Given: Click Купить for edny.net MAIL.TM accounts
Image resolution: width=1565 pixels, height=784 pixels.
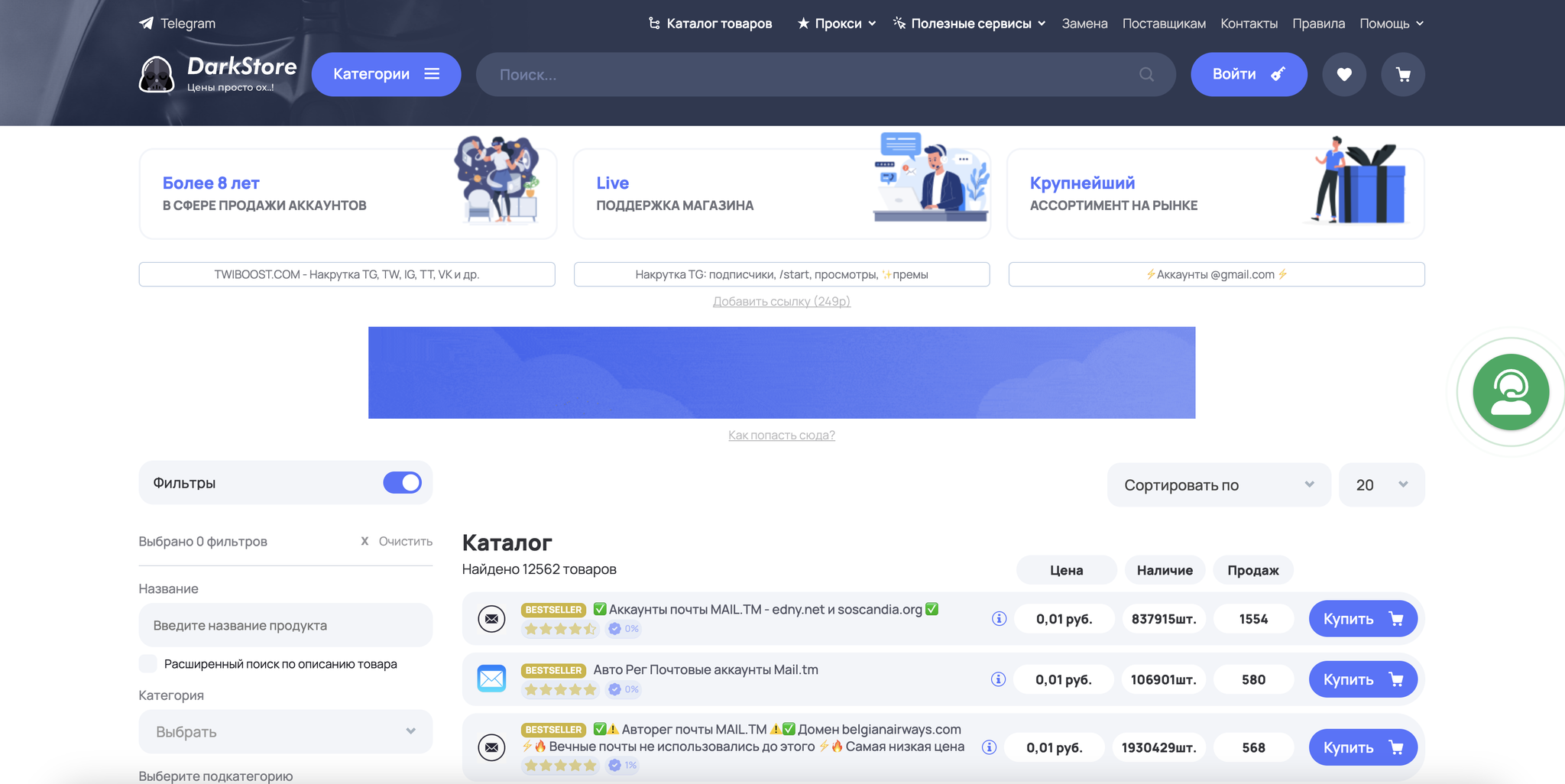Looking at the screenshot, I should click(x=1363, y=618).
